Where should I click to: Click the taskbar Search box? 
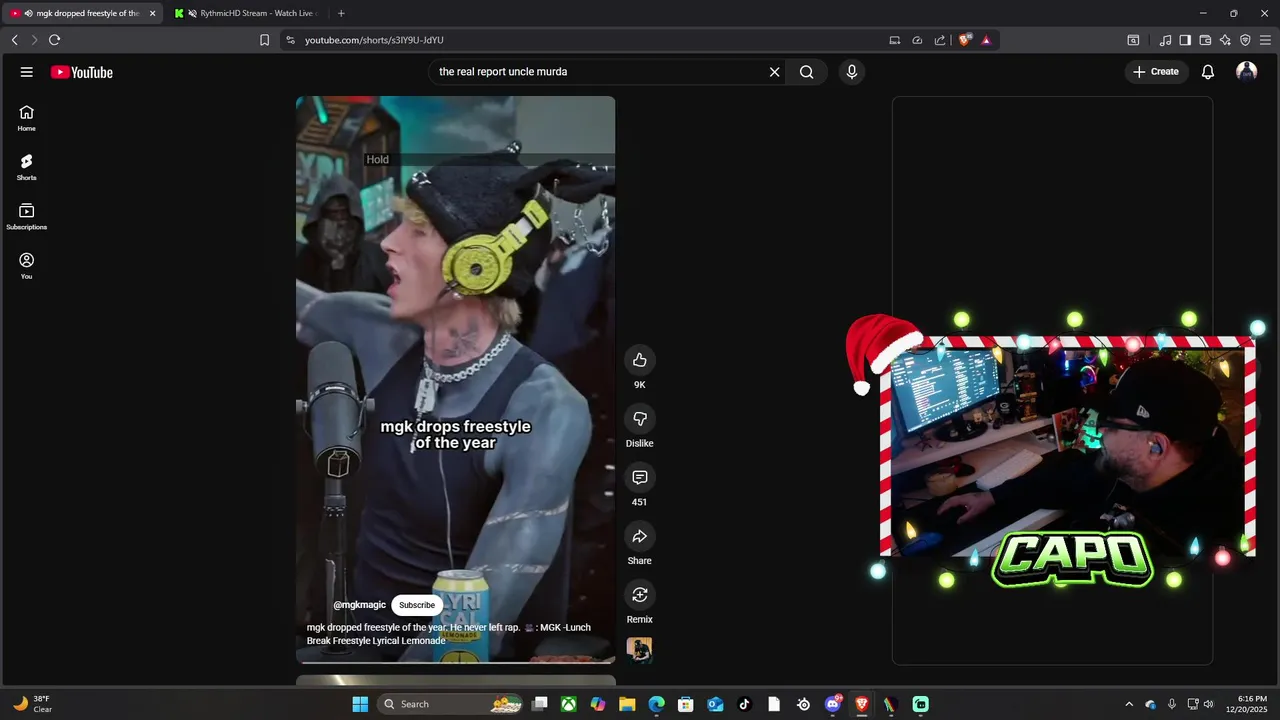pyautogui.click(x=452, y=704)
